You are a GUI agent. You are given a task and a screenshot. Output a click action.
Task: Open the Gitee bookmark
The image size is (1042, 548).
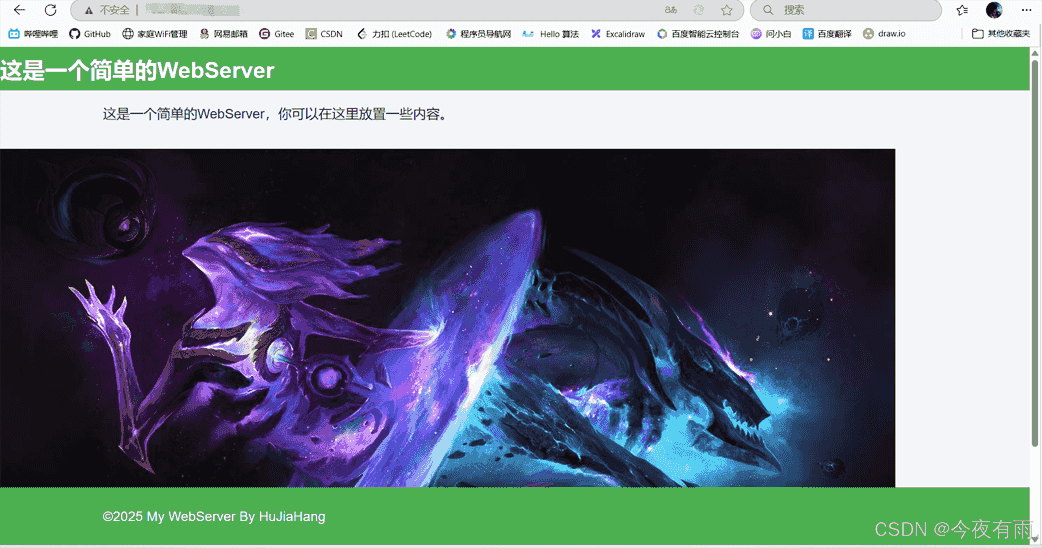pyautogui.click(x=276, y=34)
